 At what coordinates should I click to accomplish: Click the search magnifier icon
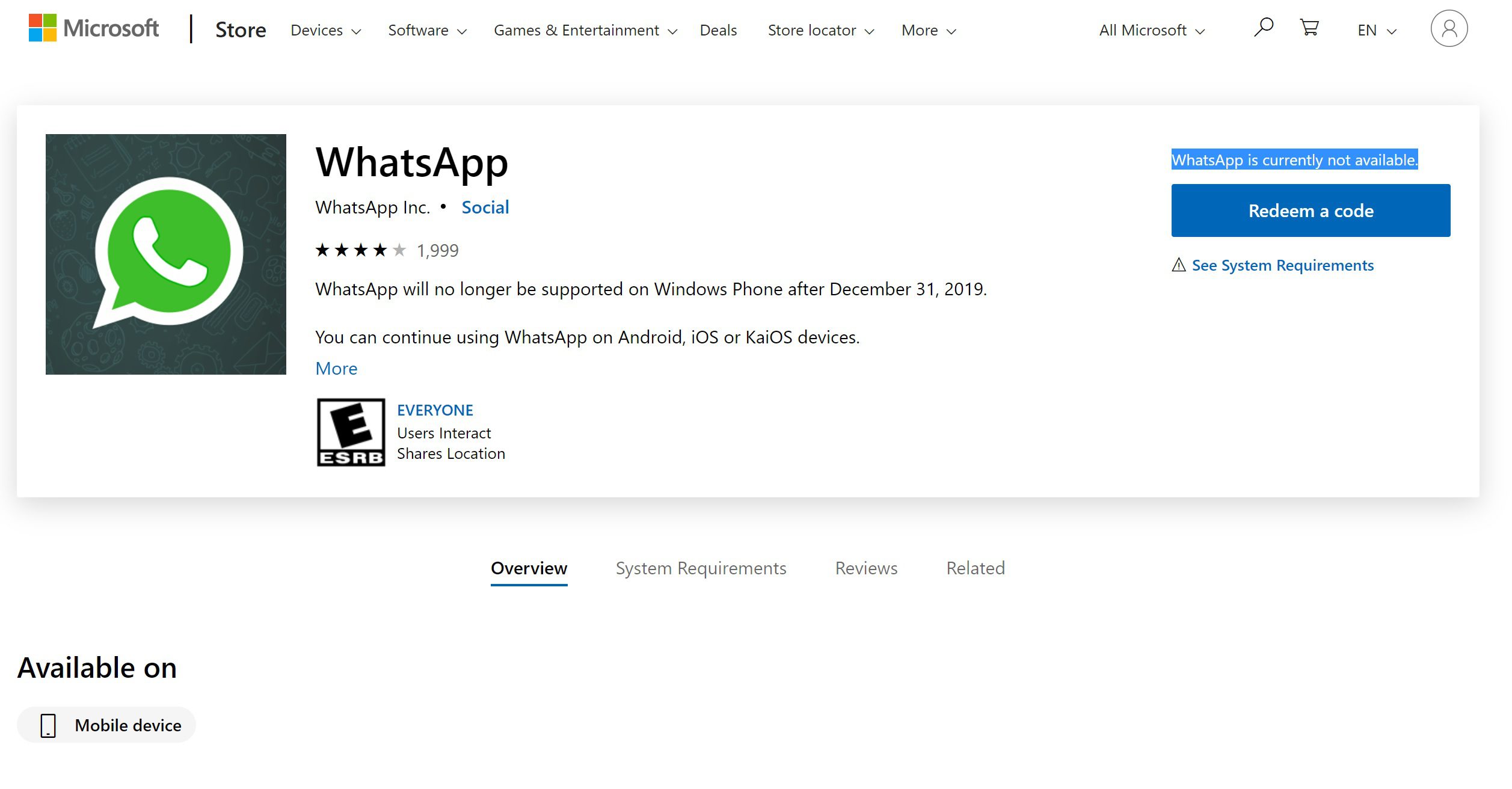point(1261,29)
